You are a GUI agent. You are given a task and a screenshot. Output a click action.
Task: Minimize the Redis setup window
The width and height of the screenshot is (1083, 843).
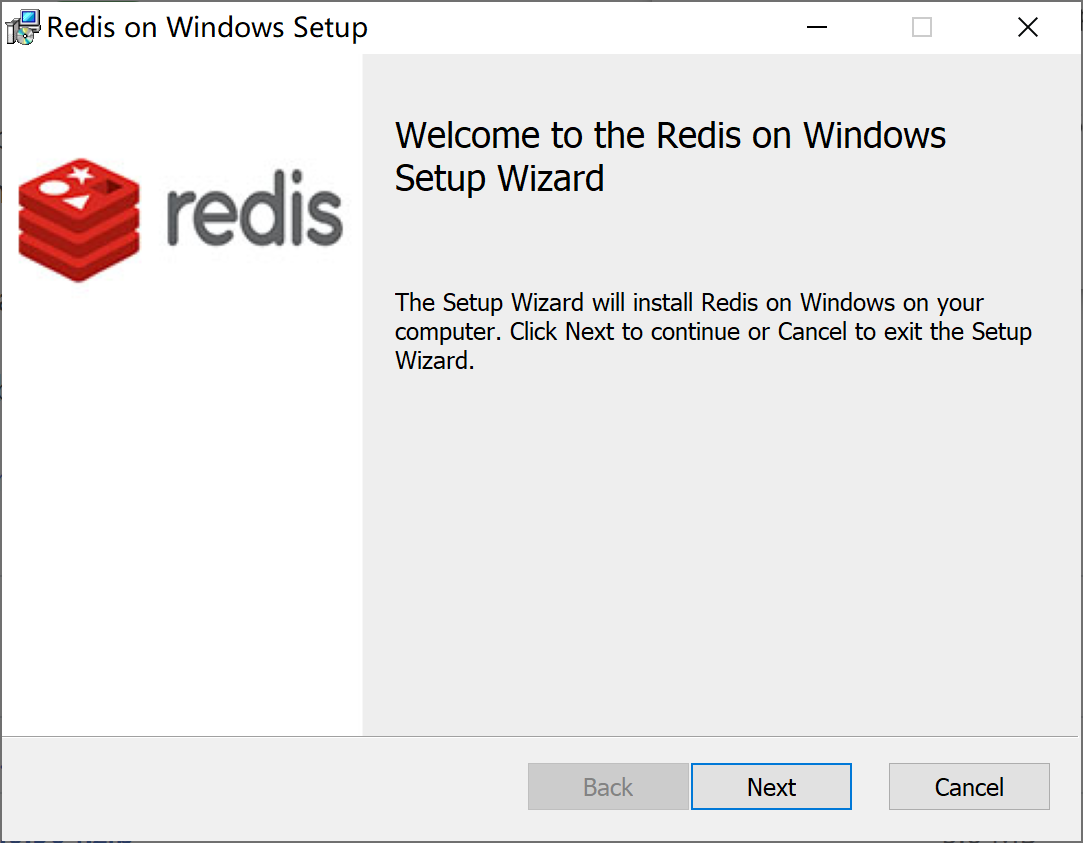[x=816, y=28]
